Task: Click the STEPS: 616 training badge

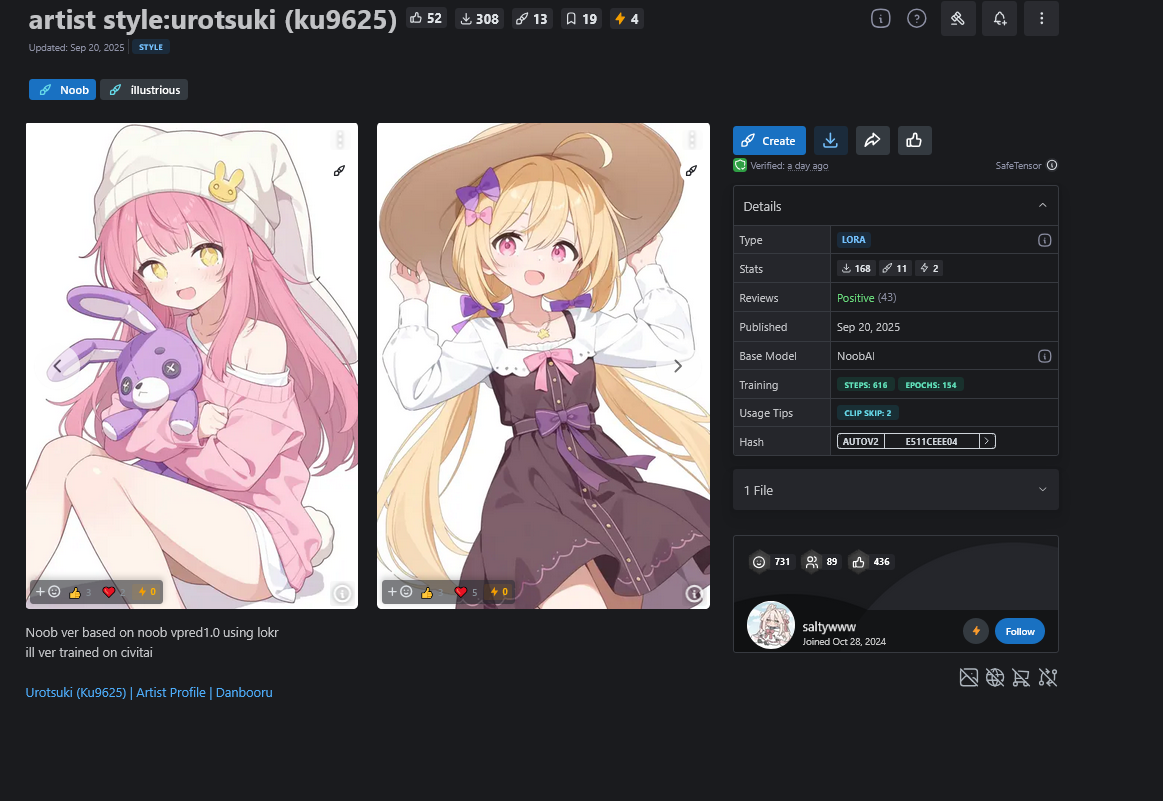Action: [x=866, y=385]
